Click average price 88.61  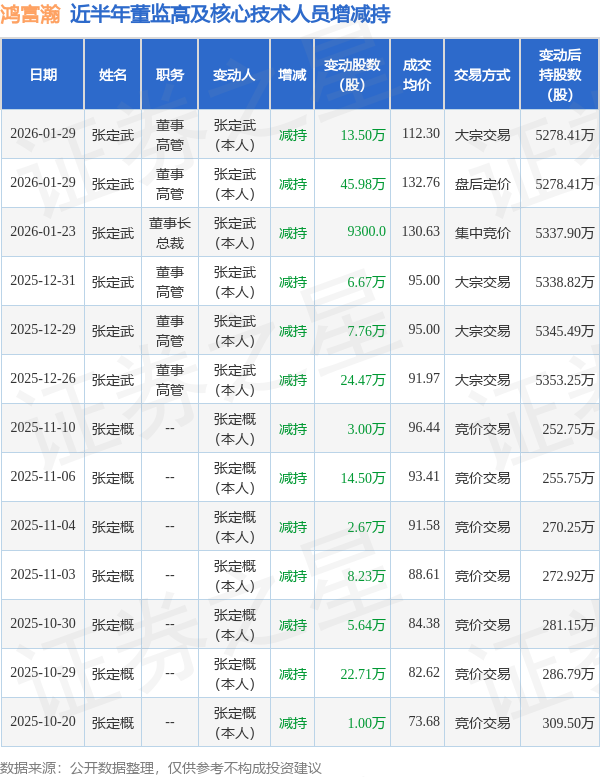pos(424,575)
